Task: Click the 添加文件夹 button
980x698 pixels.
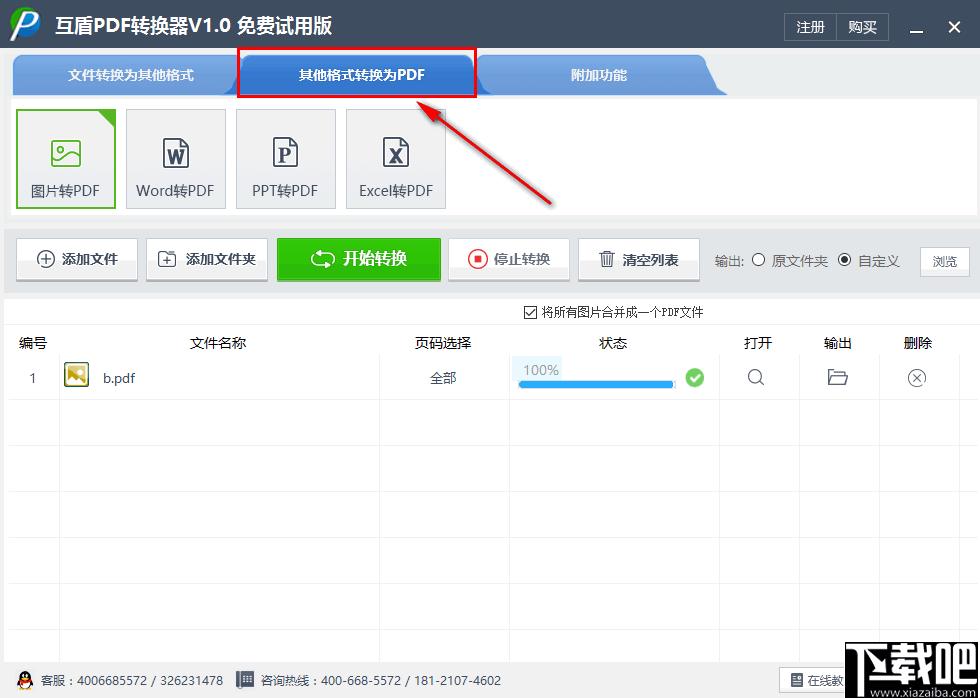Action: 207,259
